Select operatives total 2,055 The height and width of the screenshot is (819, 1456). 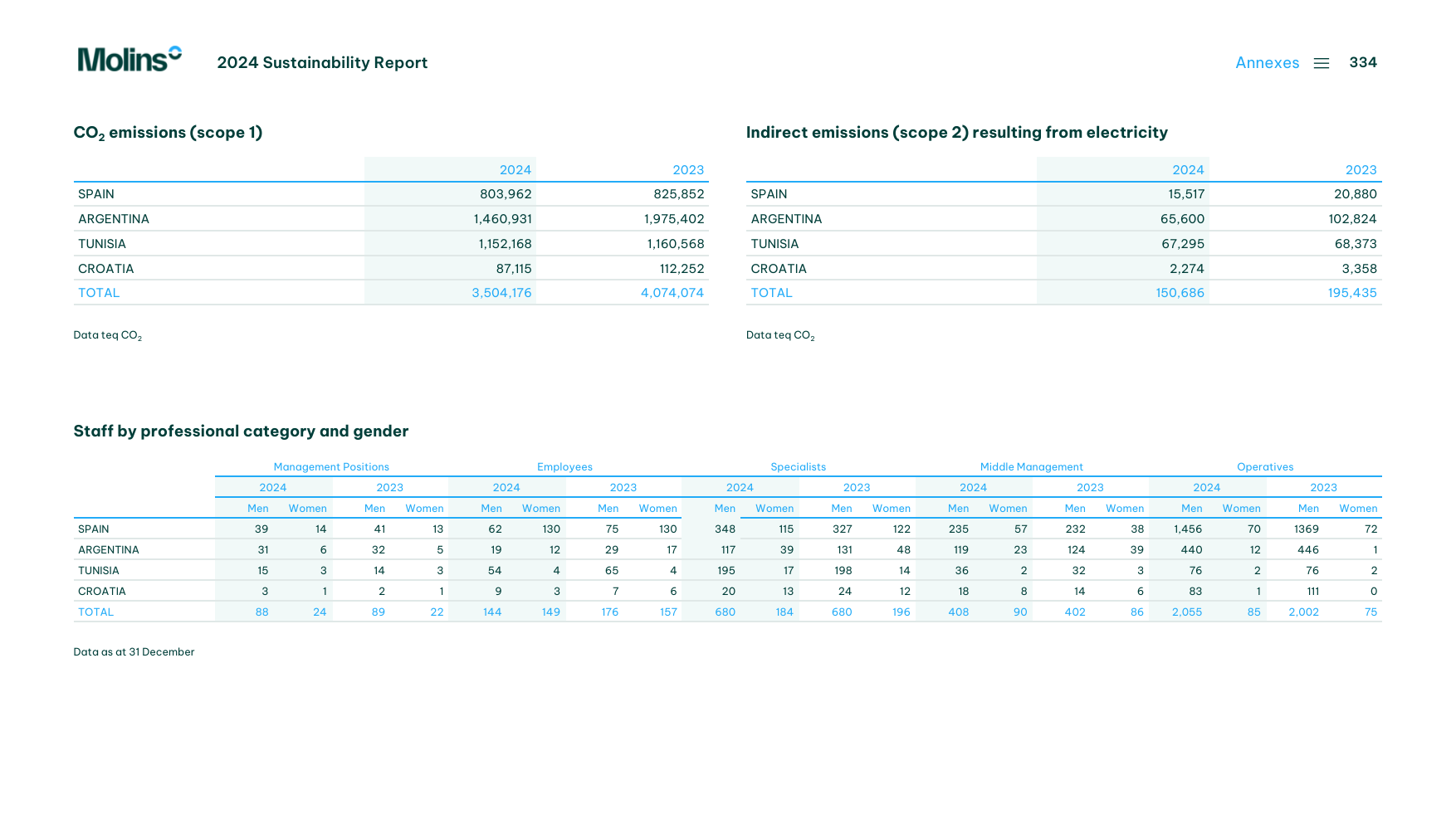point(1187,612)
